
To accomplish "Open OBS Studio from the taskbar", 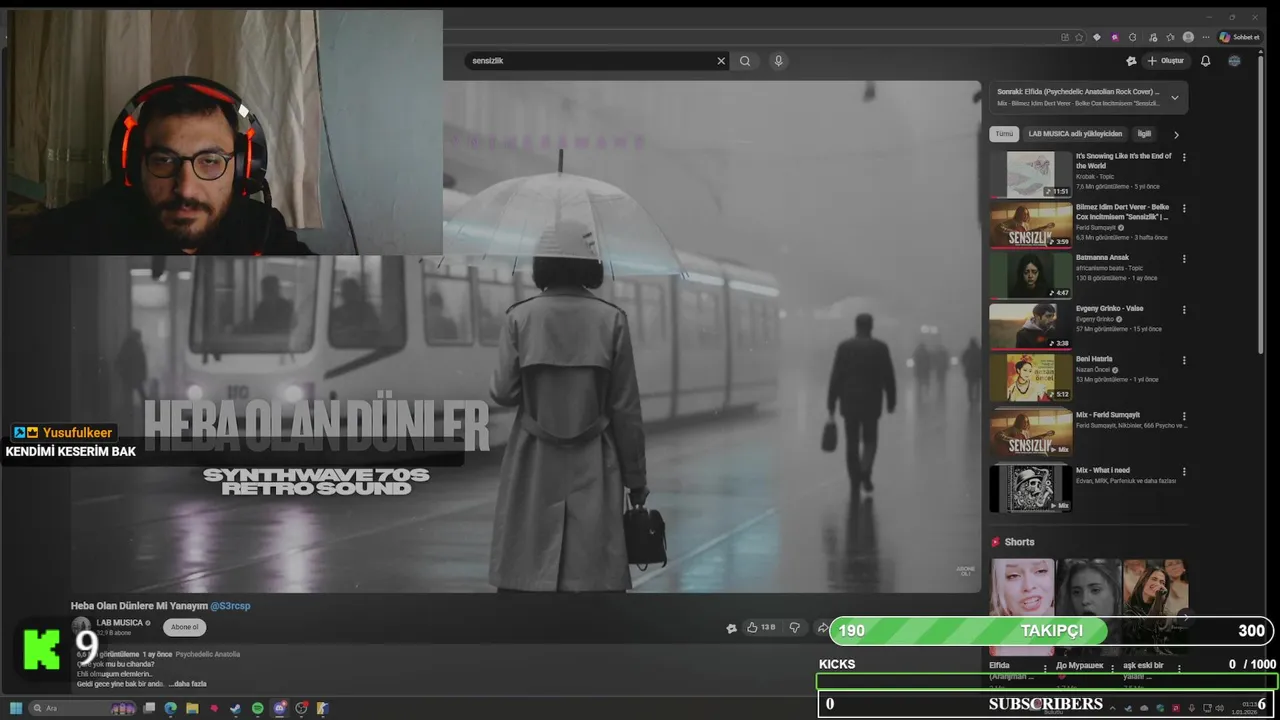I will 301,708.
